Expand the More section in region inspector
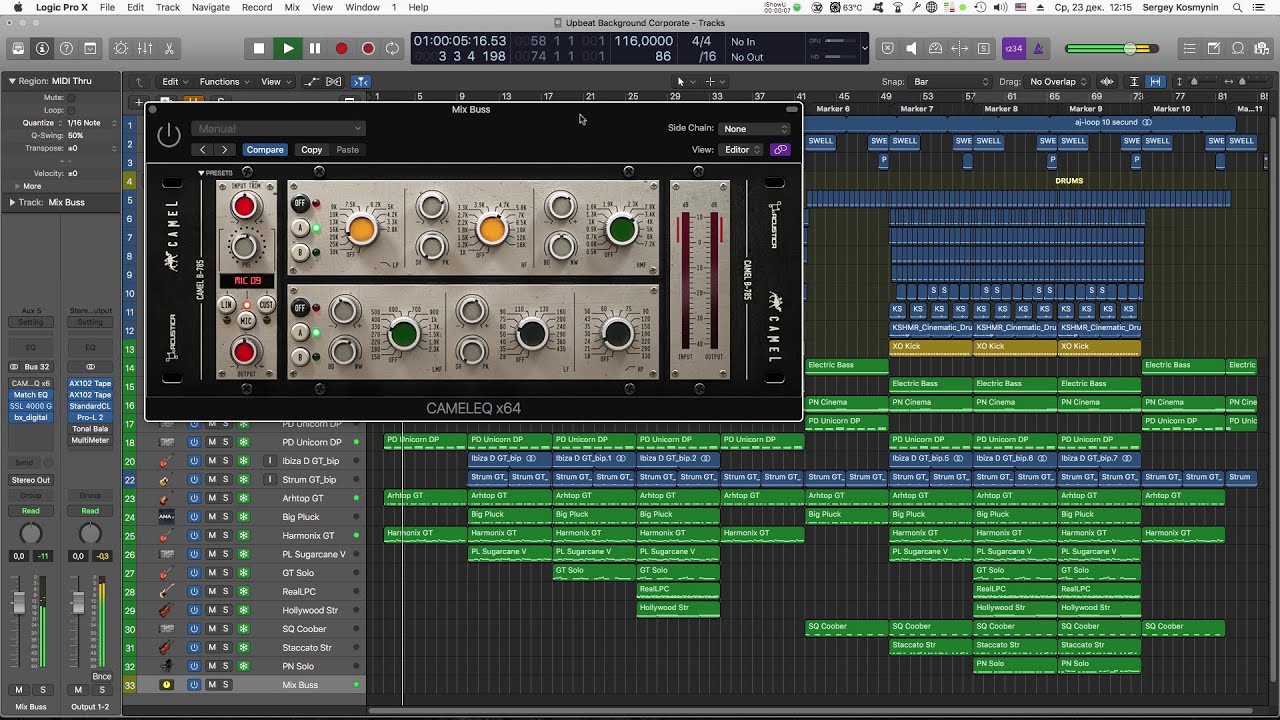The image size is (1280, 720). tap(17, 186)
